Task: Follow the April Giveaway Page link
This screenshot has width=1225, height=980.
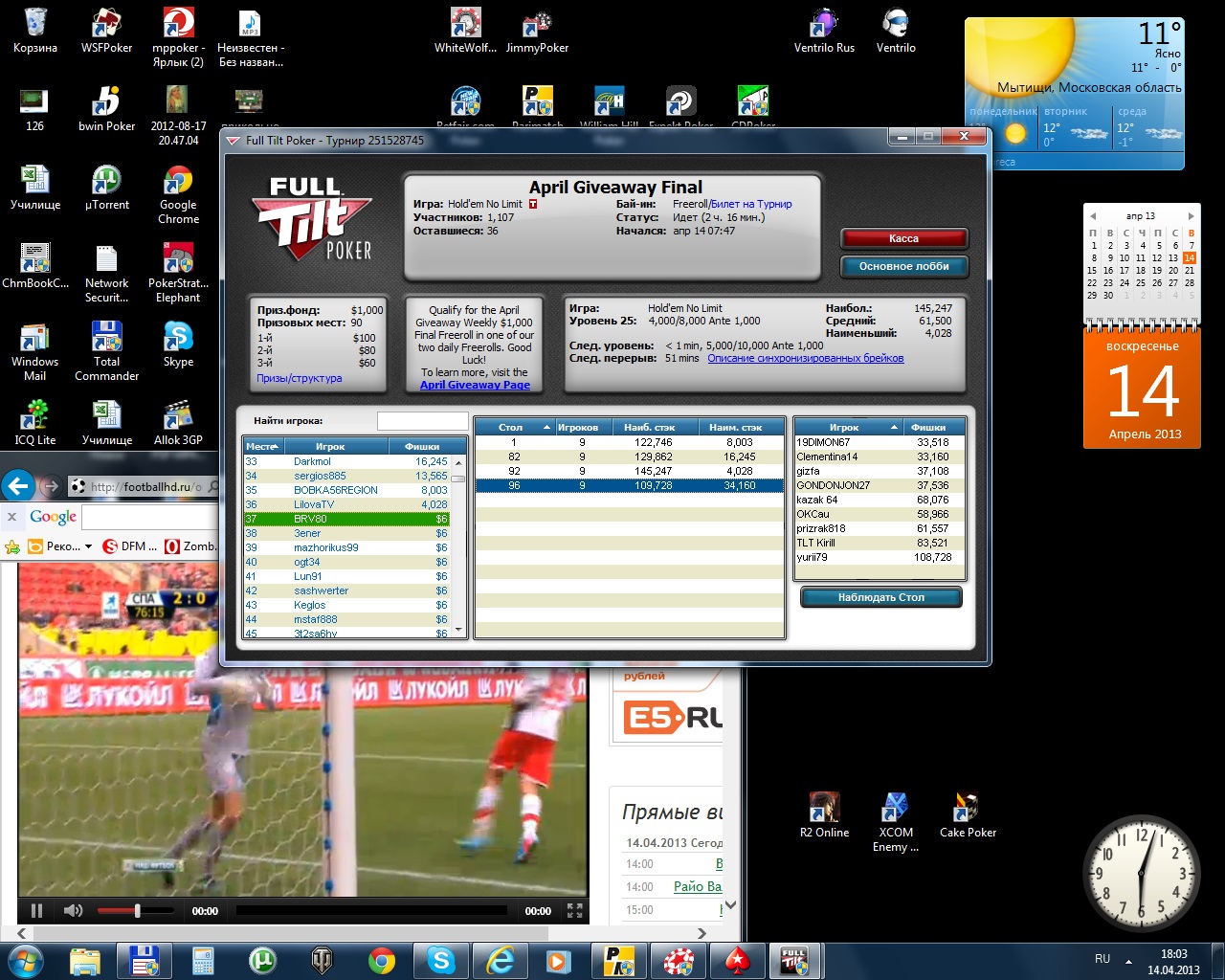Action: coord(475,385)
